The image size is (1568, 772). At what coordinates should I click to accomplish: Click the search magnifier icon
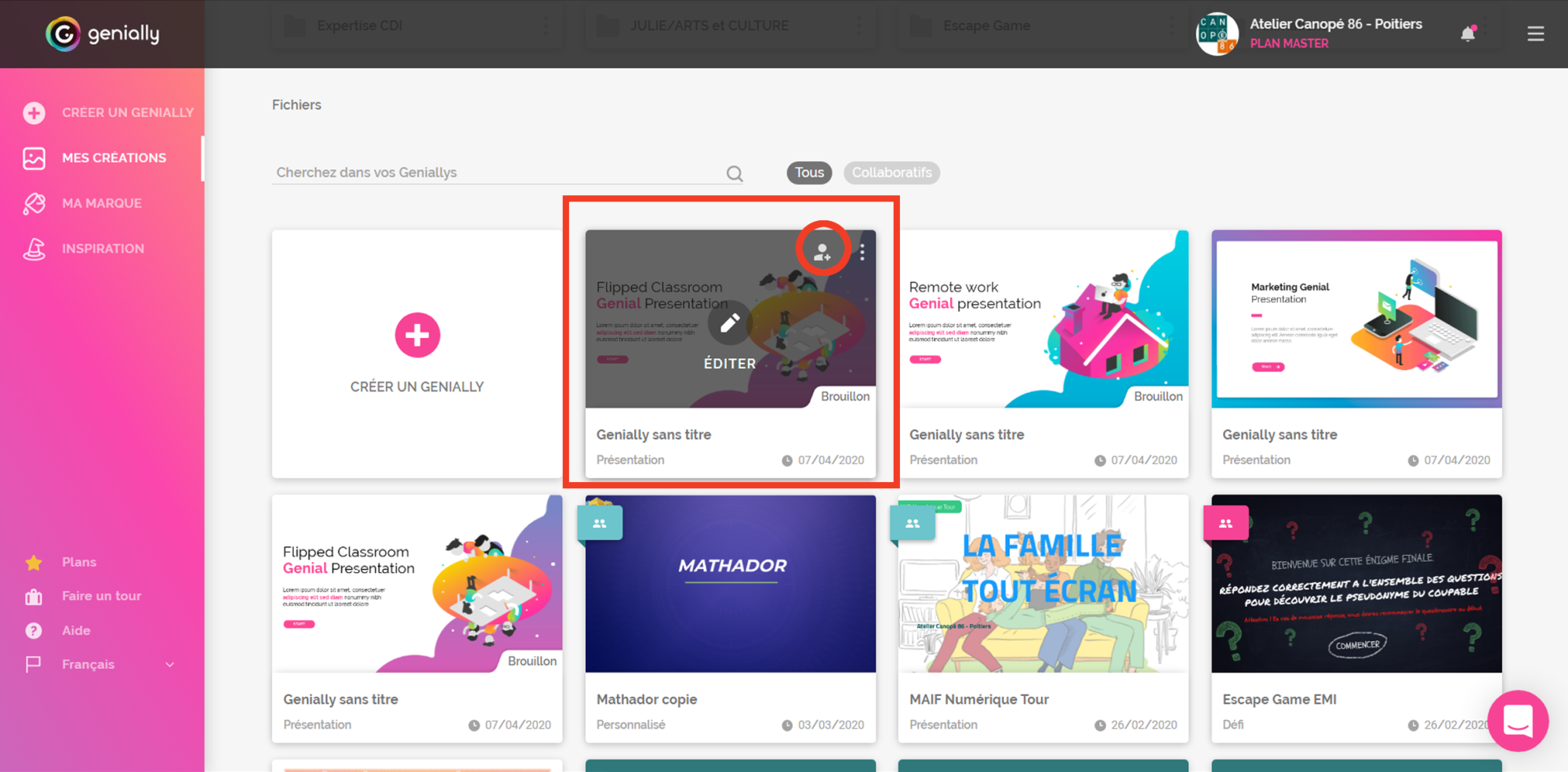(x=734, y=172)
